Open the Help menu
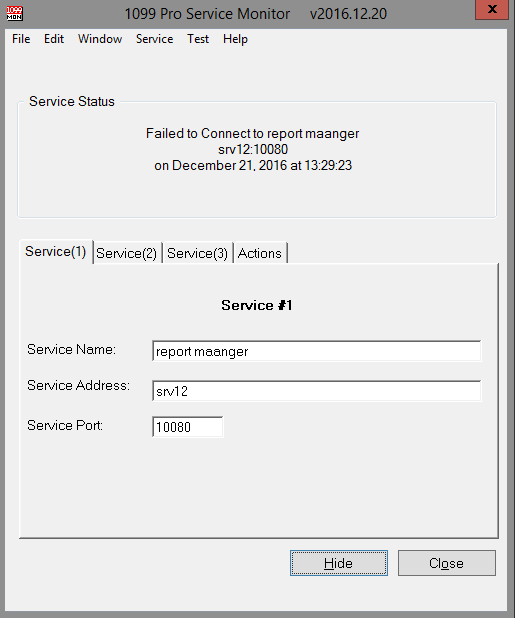 click(235, 39)
